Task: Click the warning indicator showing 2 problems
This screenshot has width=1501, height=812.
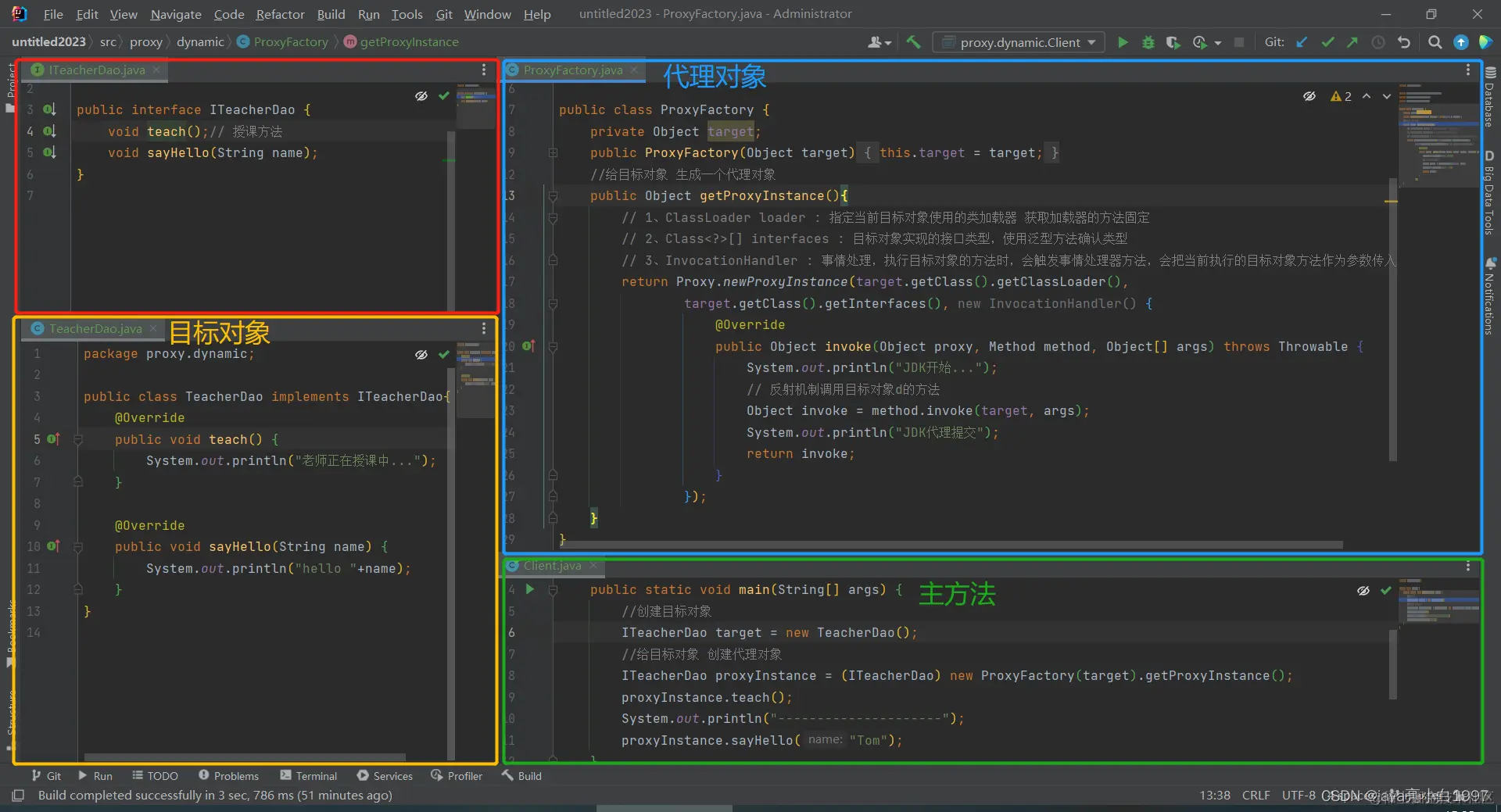Action: (1341, 96)
